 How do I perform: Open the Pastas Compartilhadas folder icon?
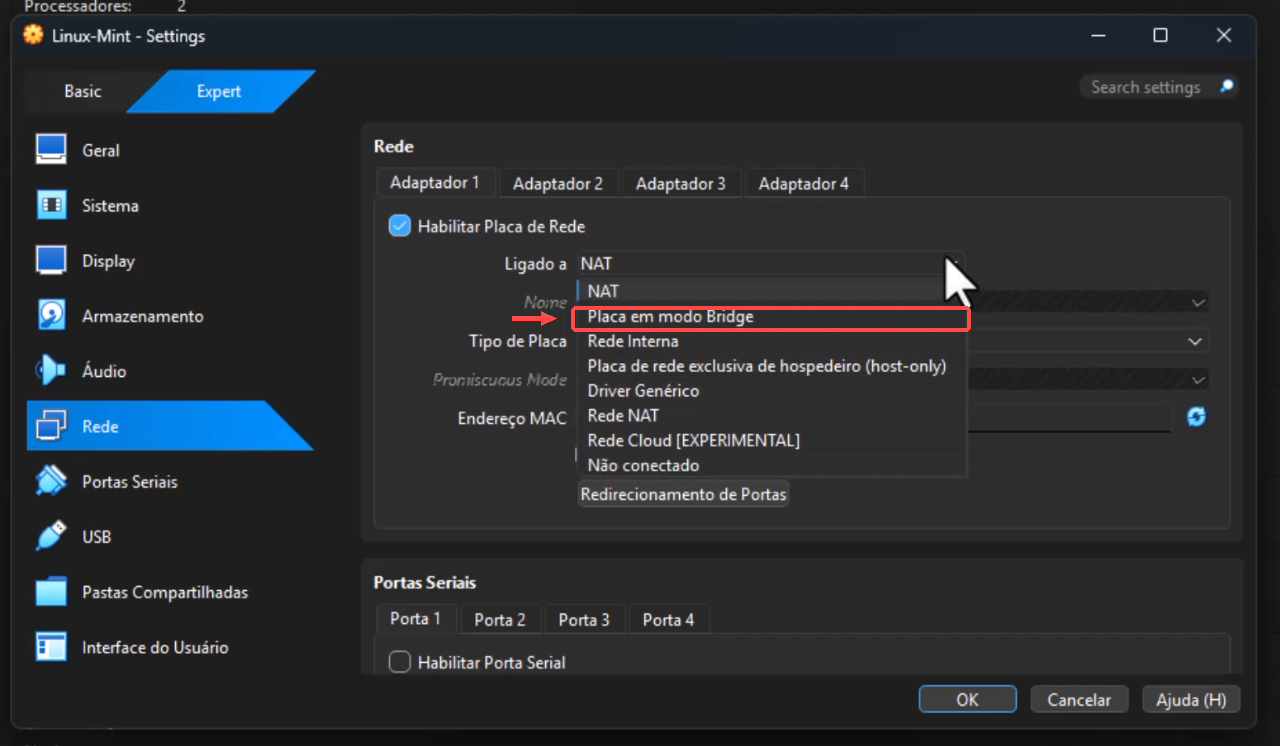point(51,592)
